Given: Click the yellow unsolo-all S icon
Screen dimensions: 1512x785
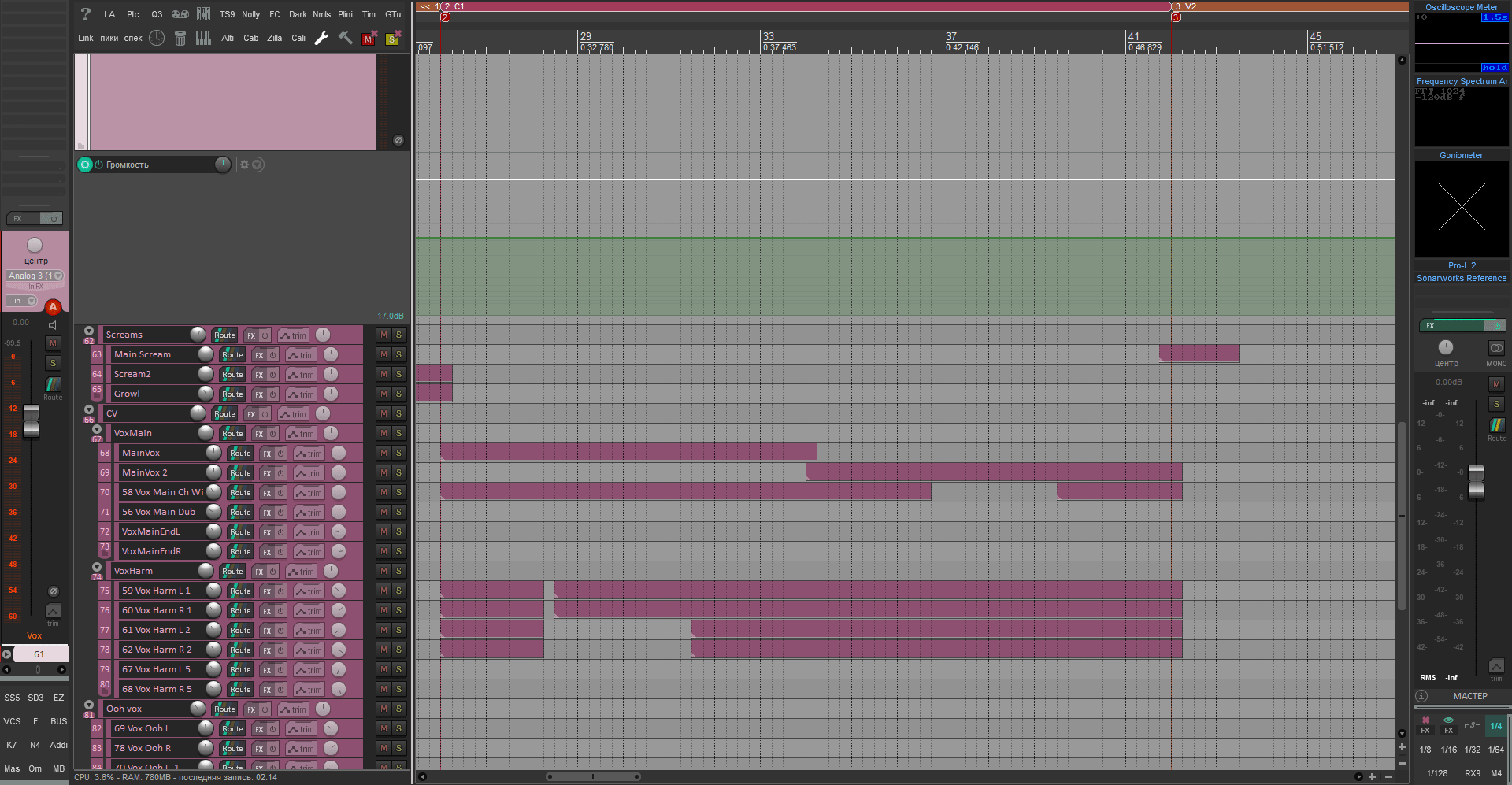Looking at the screenshot, I should pyautogui.click(x=393, y=38).
